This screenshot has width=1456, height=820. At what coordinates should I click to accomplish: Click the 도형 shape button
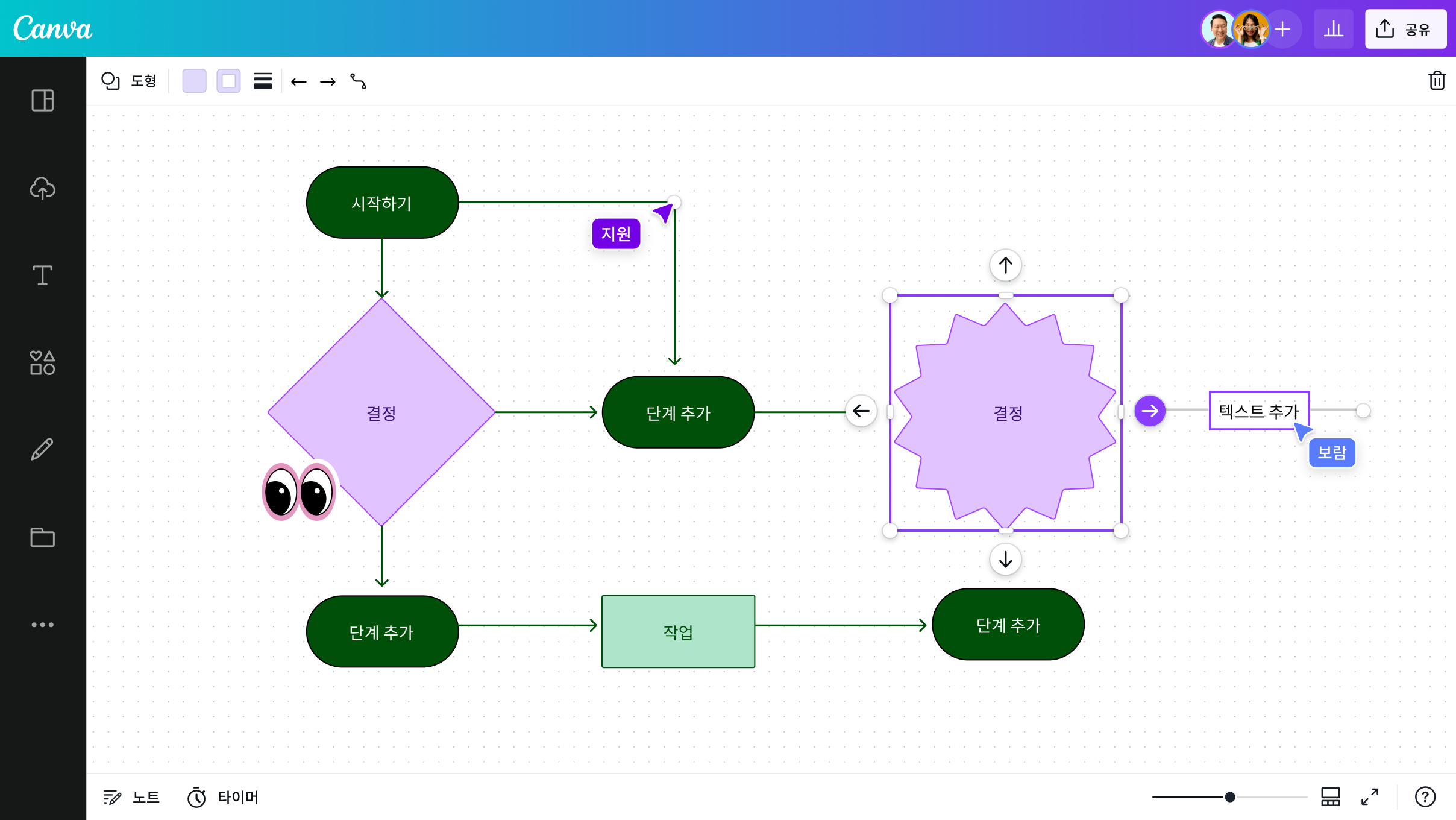click(129, 81)
